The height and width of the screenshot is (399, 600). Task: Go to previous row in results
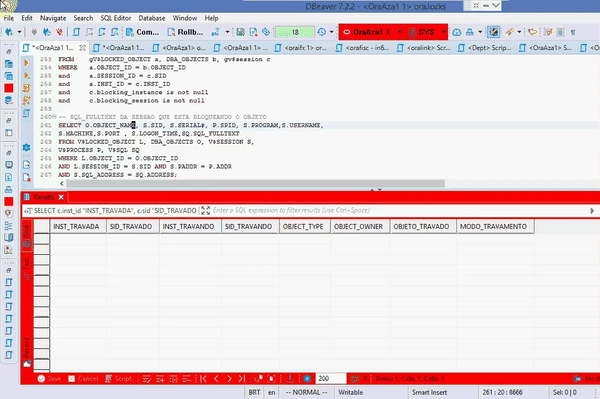(216, 378)
